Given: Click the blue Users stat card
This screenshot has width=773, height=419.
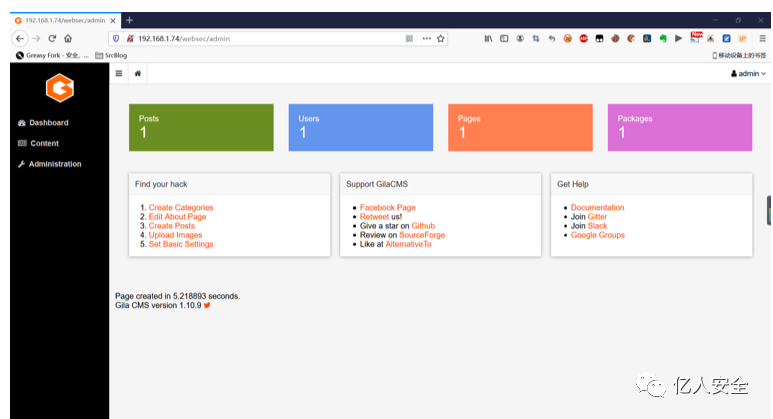Looking at the screenshot, I should click(x=361, y=127).
